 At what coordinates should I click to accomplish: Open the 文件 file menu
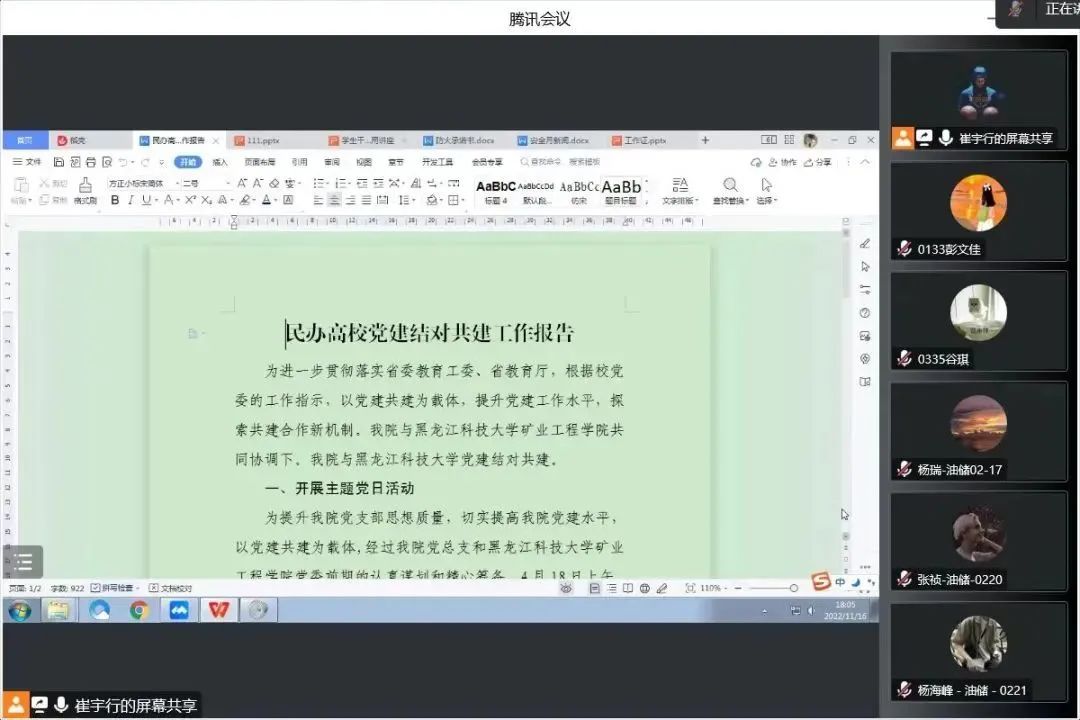click(x=28, y=162)
